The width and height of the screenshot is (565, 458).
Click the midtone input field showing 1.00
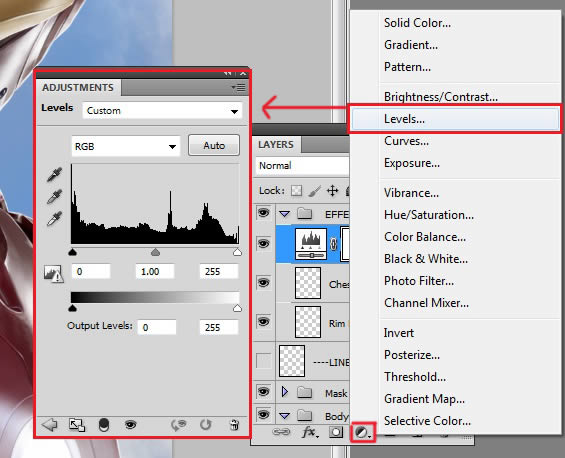155,271
